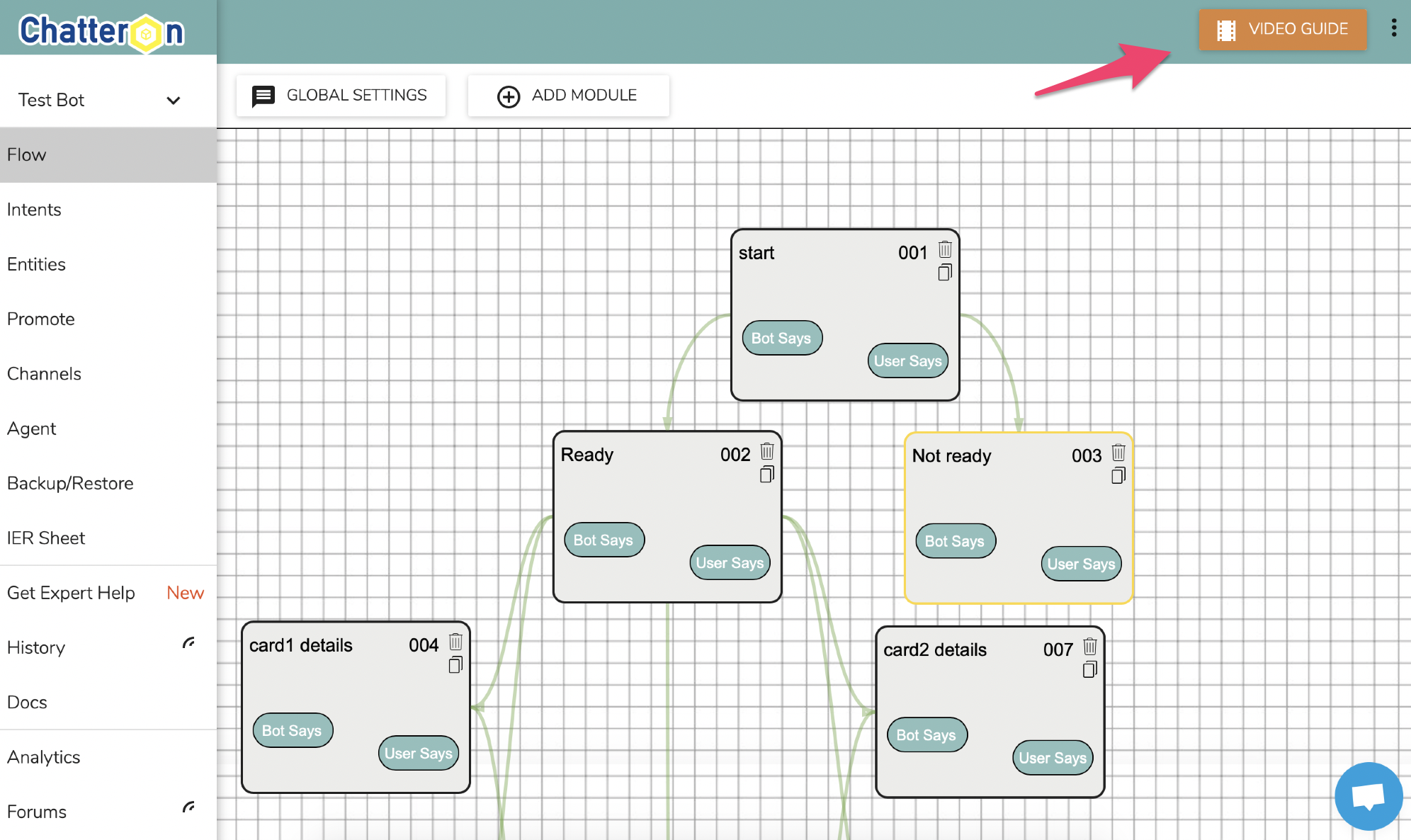Click module number 002

(735, 455)
